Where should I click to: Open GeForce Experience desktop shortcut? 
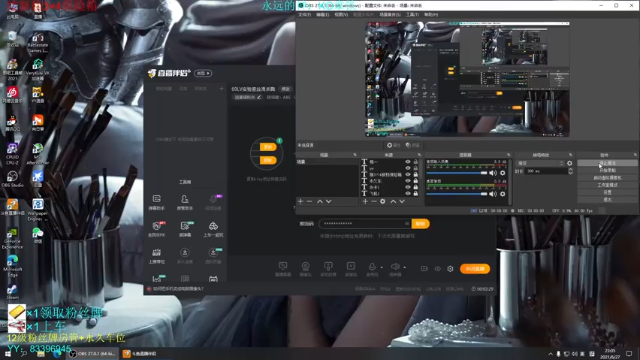pos(12,238)
